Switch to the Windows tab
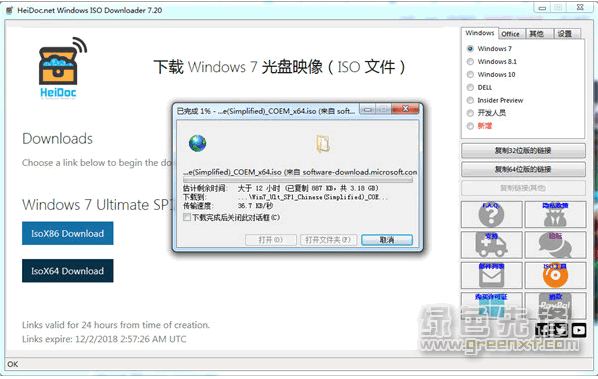598x379 pixels. click(x=479, y=33)
